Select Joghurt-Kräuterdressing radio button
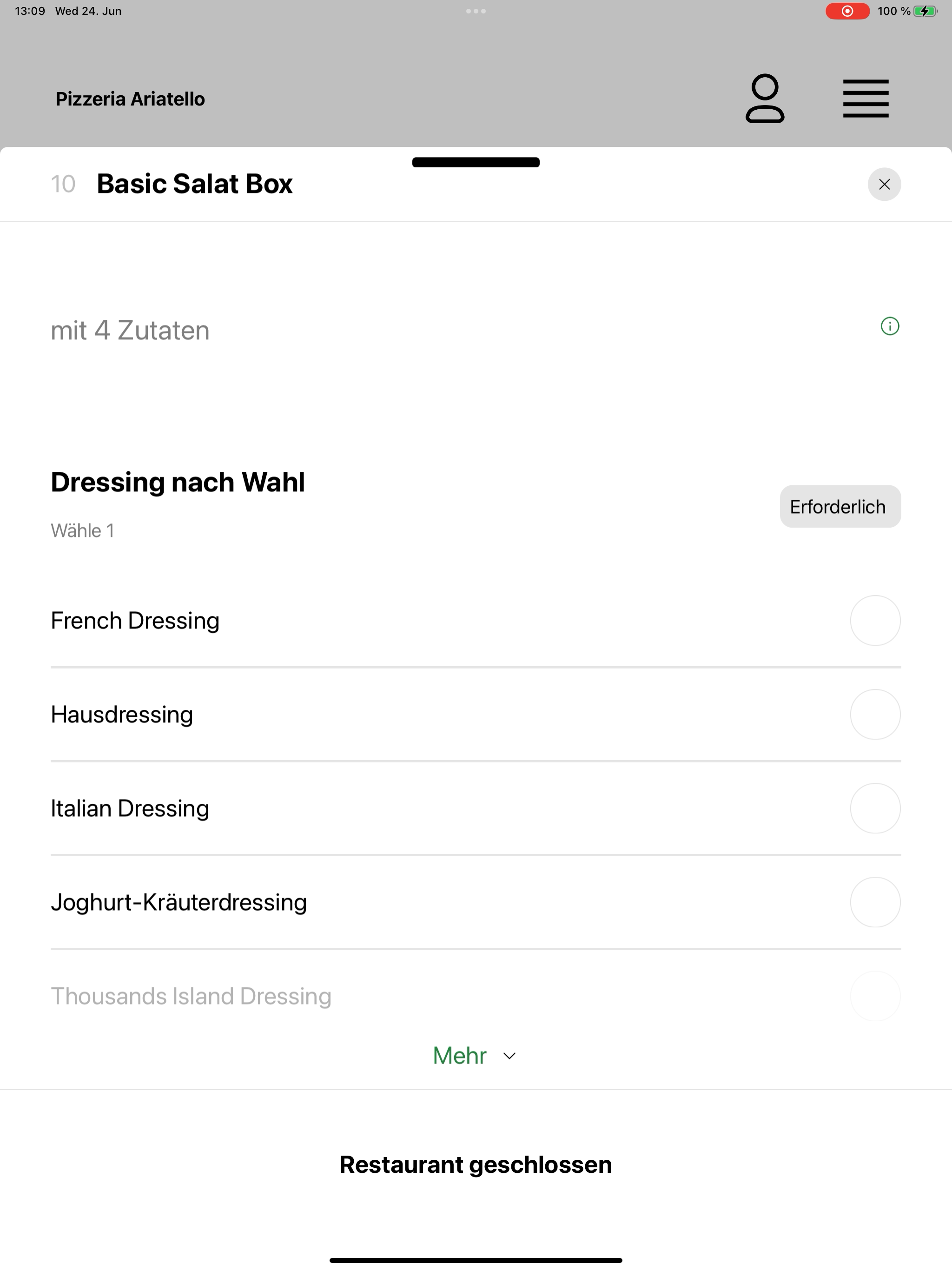952x1270 pixels. (875, 902)
